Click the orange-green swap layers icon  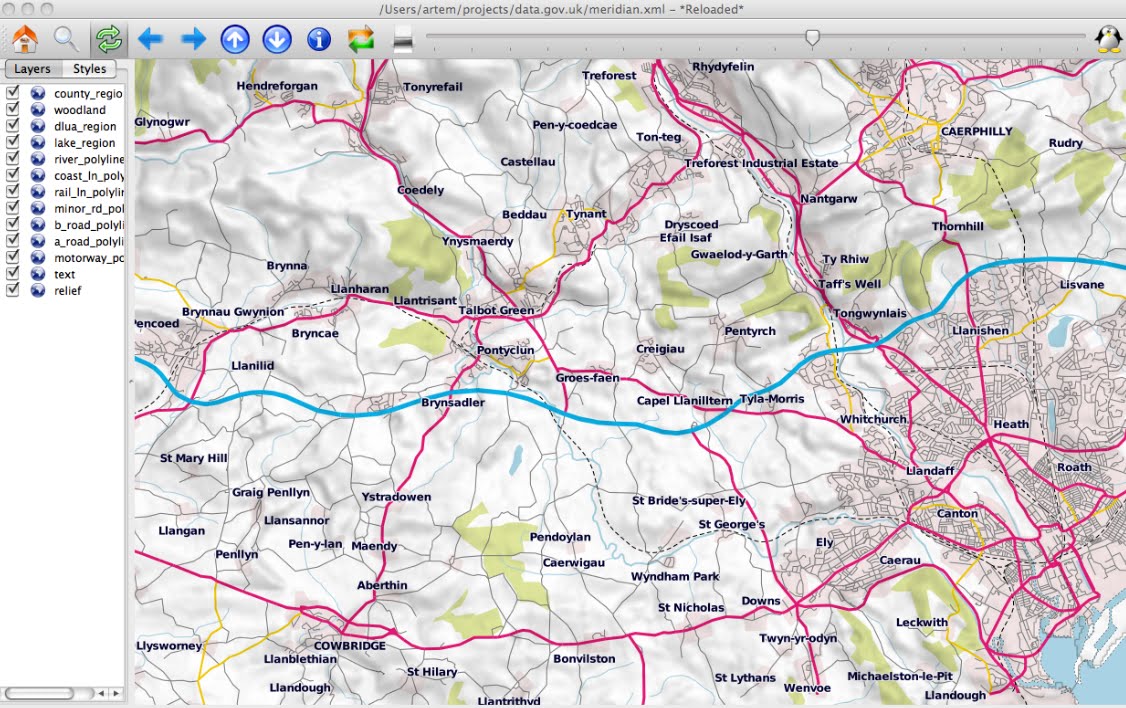(x=358, y=40)
